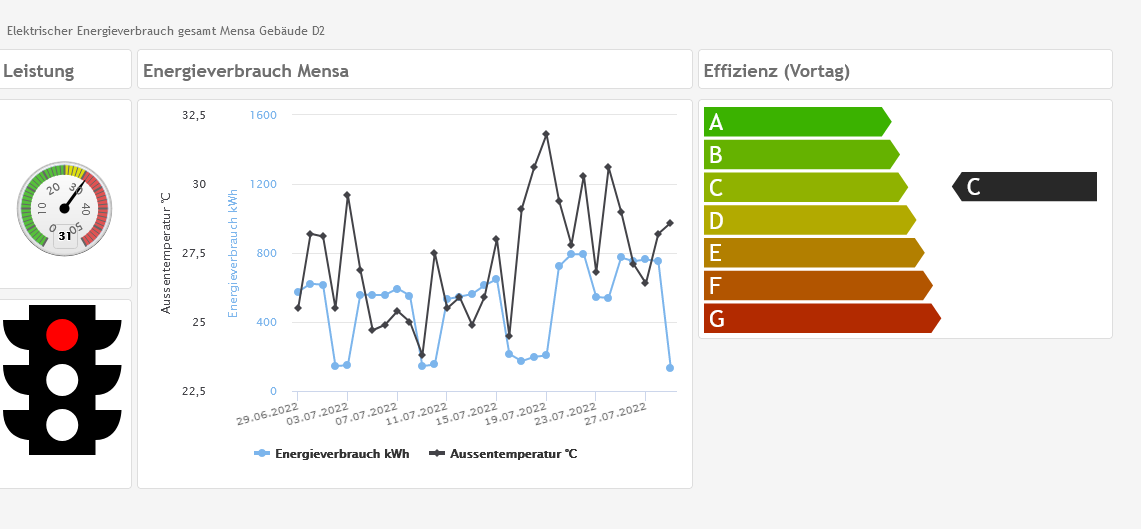
Task: Click the power gauge dial showing 31
Action: click(64, 209)
